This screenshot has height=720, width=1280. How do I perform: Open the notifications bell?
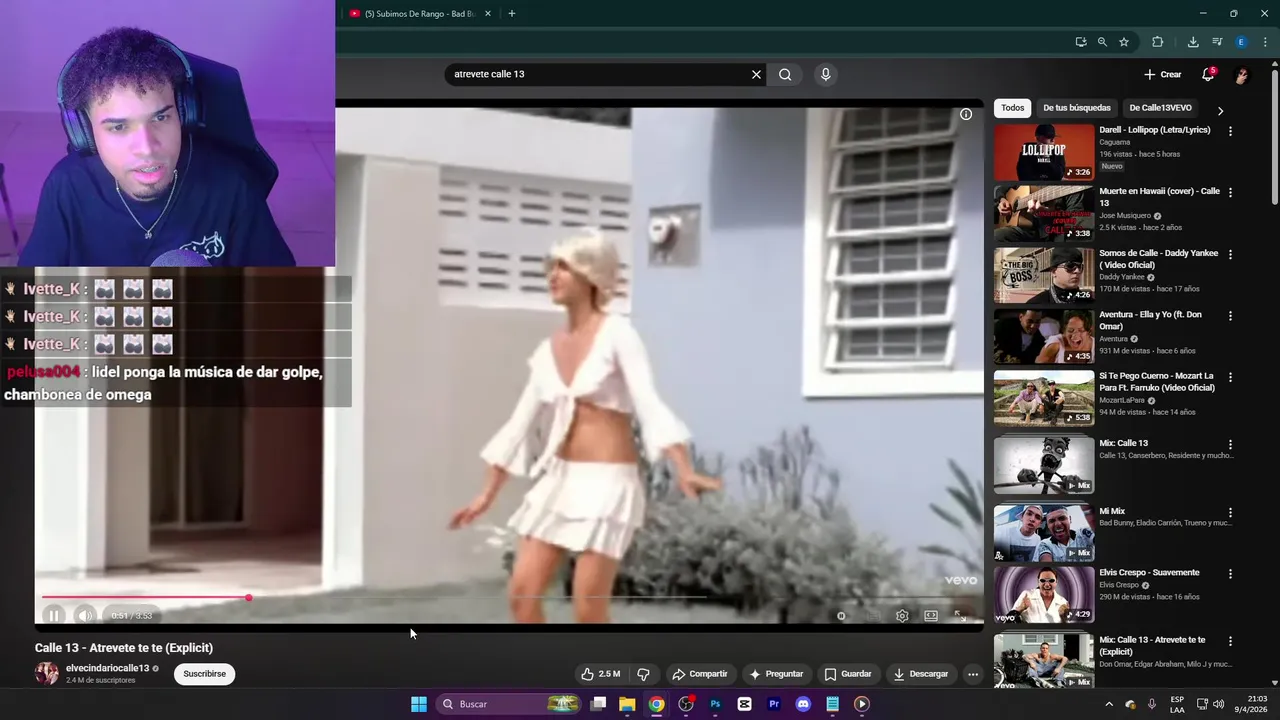pyautogui.click(x=1208, y=74)
